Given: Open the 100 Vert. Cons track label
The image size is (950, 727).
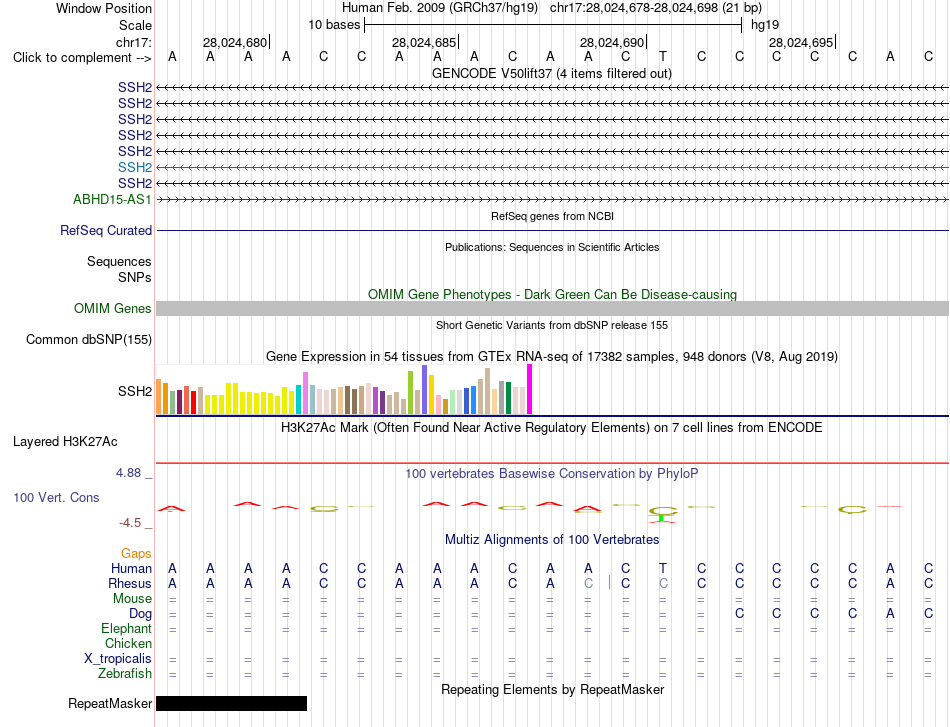Looking at the screenshot, I should [x=56, y=497].
